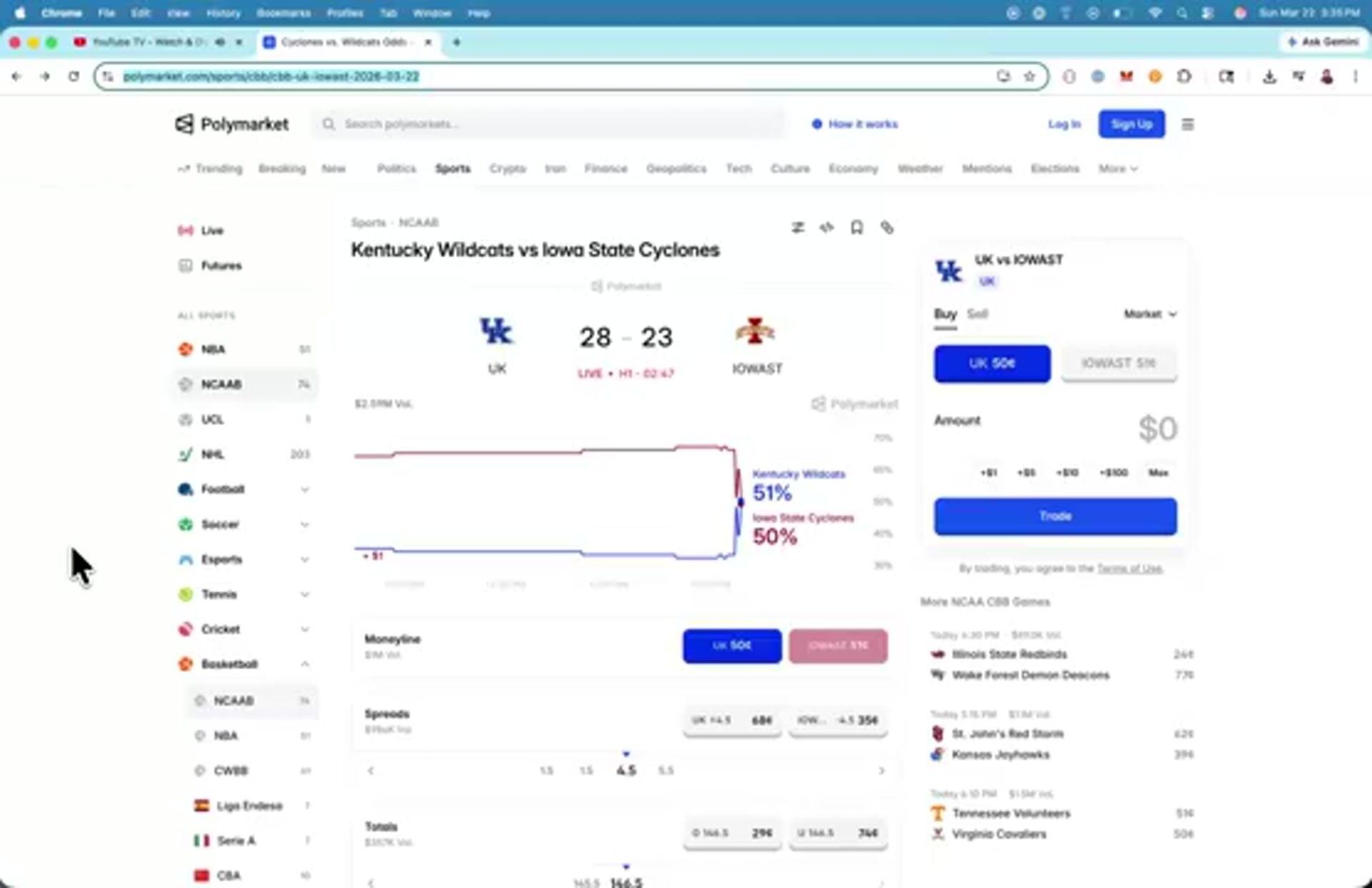
Task: Open the Live sidebar section
Action: [212, 230]
